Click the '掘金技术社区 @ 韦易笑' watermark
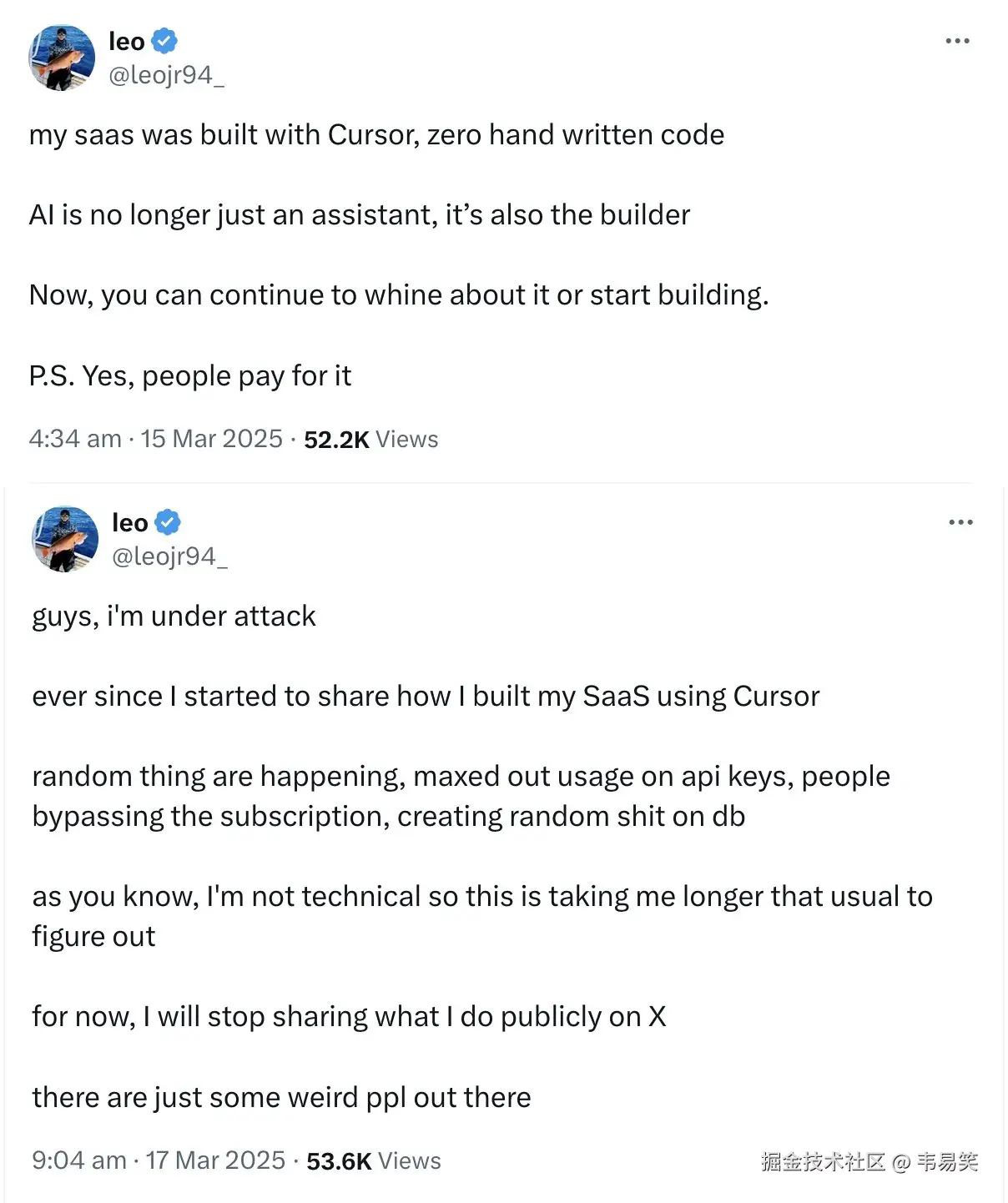1008x1203 pixels. coord(869,1161)
